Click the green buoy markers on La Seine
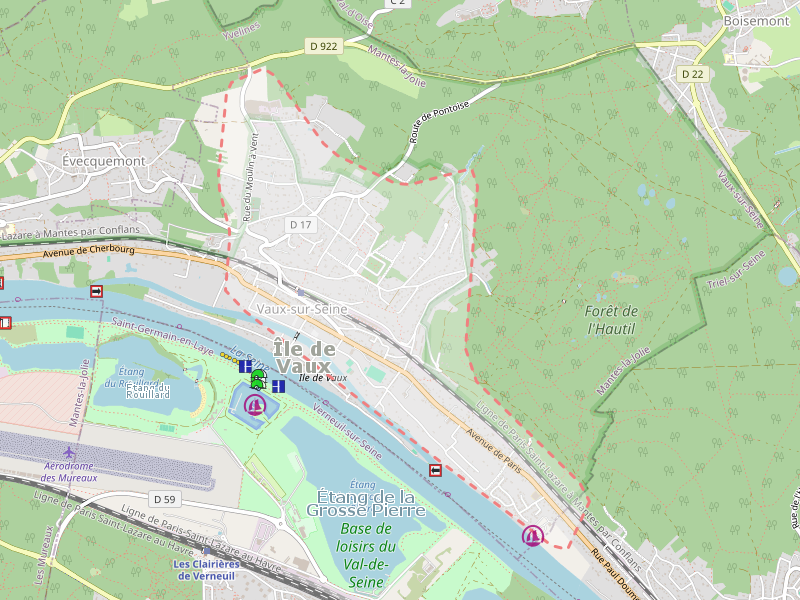The image size is (800, 600). coord(259,380)
